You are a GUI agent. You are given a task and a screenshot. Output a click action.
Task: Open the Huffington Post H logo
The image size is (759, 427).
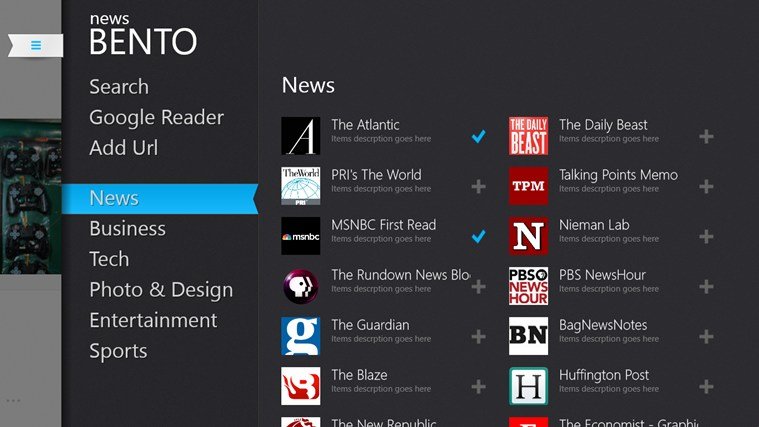[x=528, y=386]
